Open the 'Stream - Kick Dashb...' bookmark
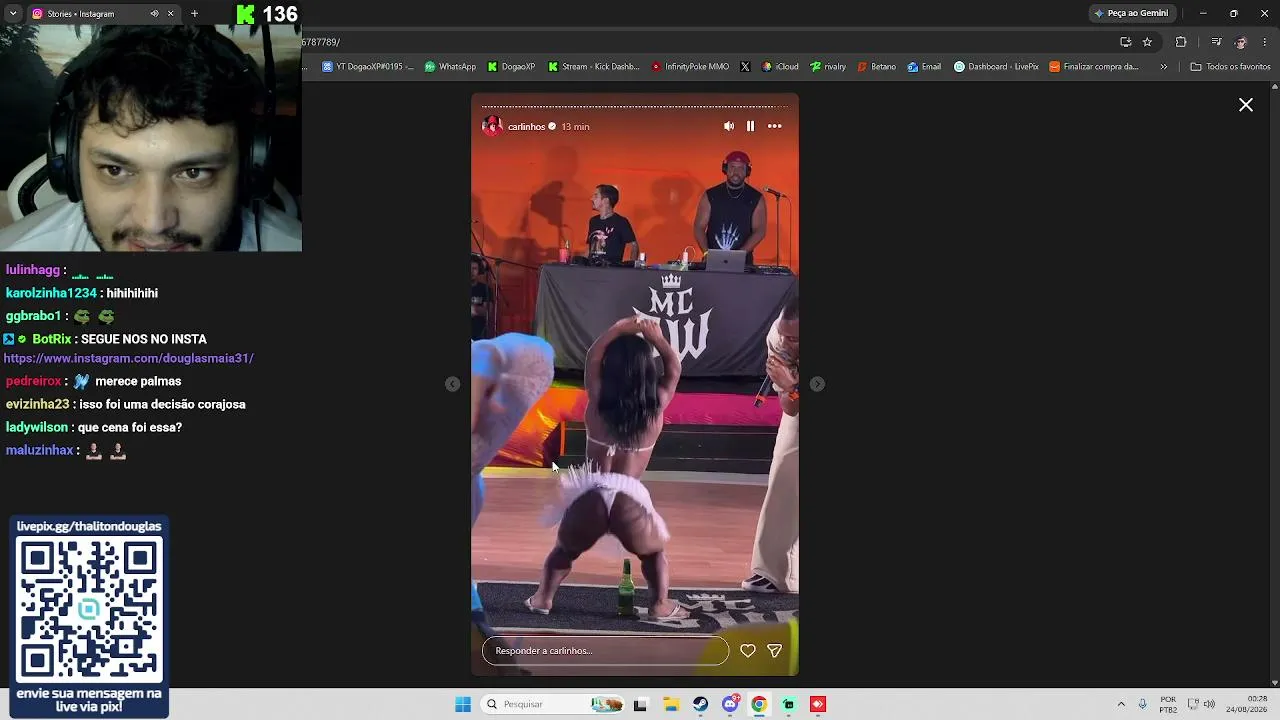This screenshot has height=720, width=1280. [x=594, y=67]
